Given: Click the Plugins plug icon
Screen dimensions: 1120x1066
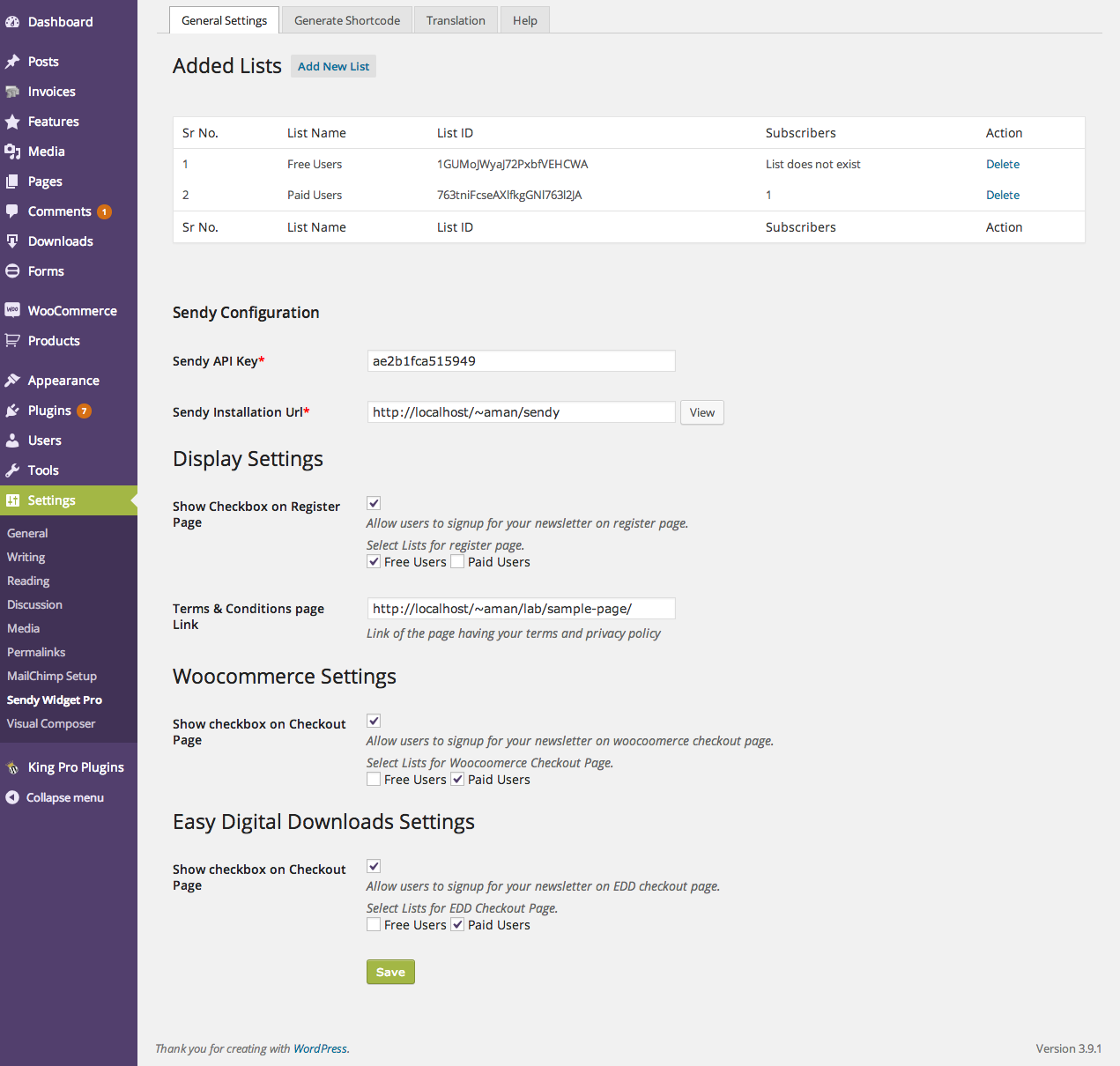Looking at the screenshot, I should click(x=12, y=411).
